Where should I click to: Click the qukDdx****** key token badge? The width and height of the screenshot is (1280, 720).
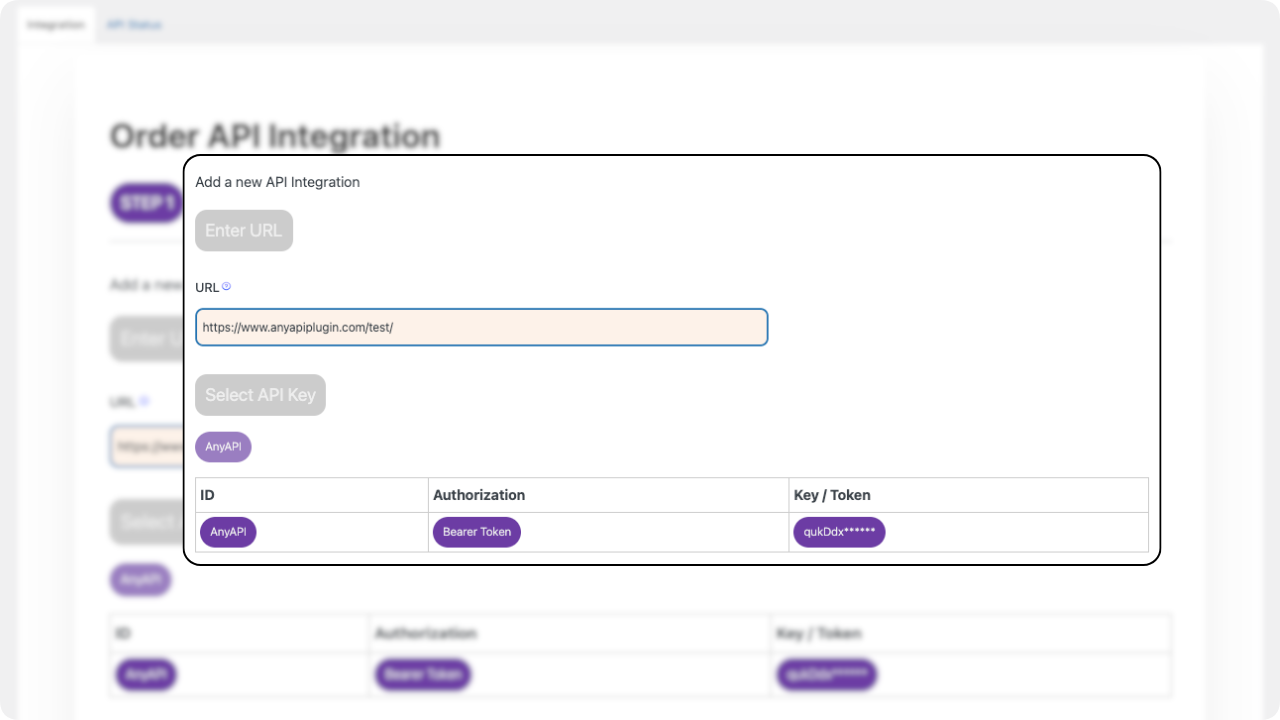pyautogui.click(x=839, y=532)
